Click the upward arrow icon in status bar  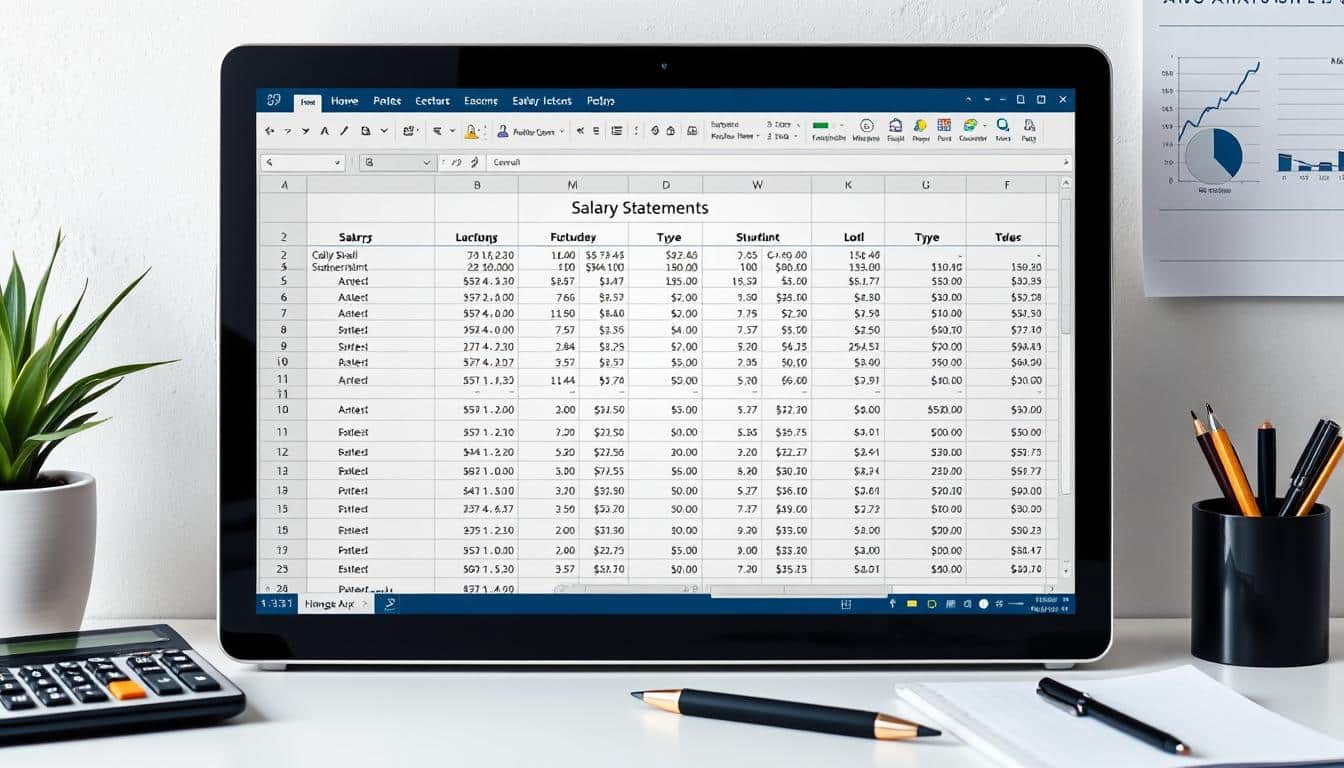(x=892, y=604)
